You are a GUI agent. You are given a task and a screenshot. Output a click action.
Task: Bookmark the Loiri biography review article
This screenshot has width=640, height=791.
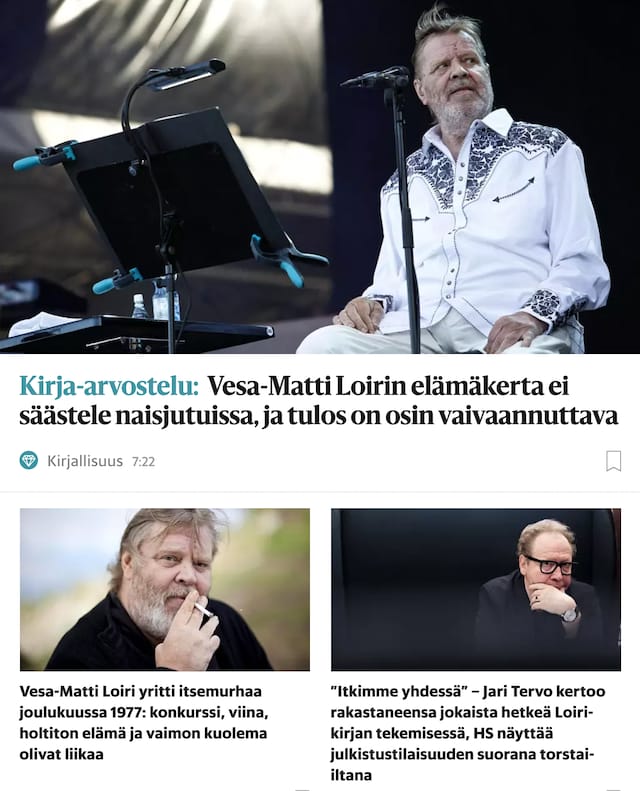pyautogui.click(x=613, y=461)
